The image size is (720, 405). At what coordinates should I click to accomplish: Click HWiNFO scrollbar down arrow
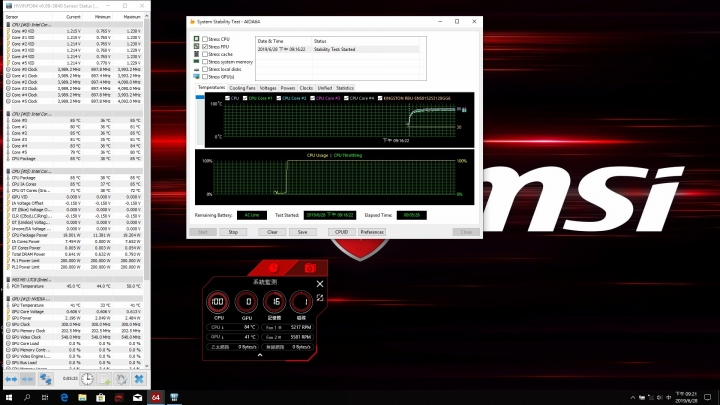(x=147, y=366)
